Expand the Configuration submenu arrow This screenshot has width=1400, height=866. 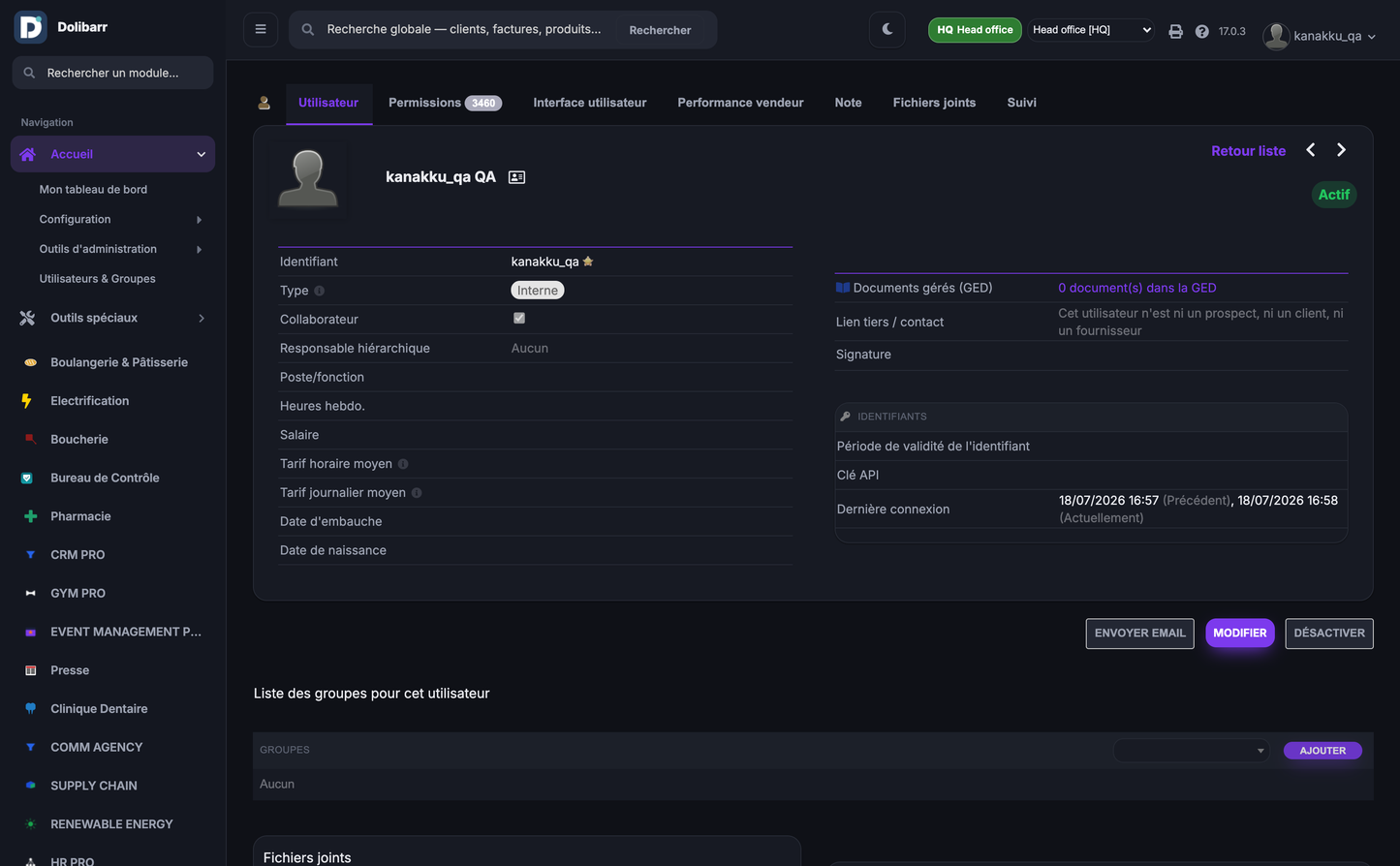tap(200, 220)
